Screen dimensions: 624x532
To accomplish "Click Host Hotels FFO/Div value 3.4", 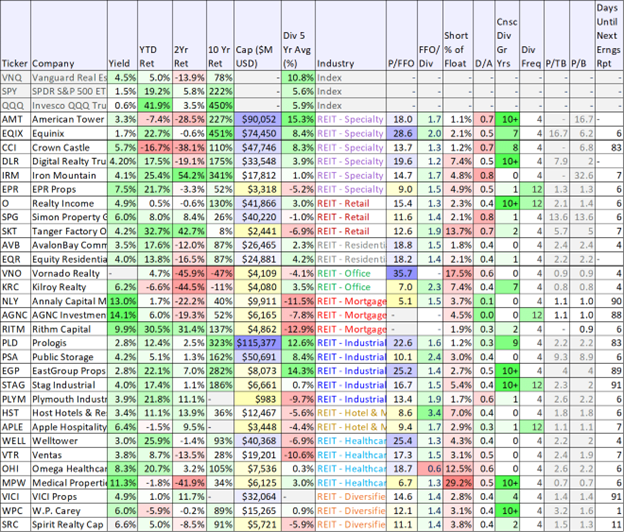I will [430, 413].
